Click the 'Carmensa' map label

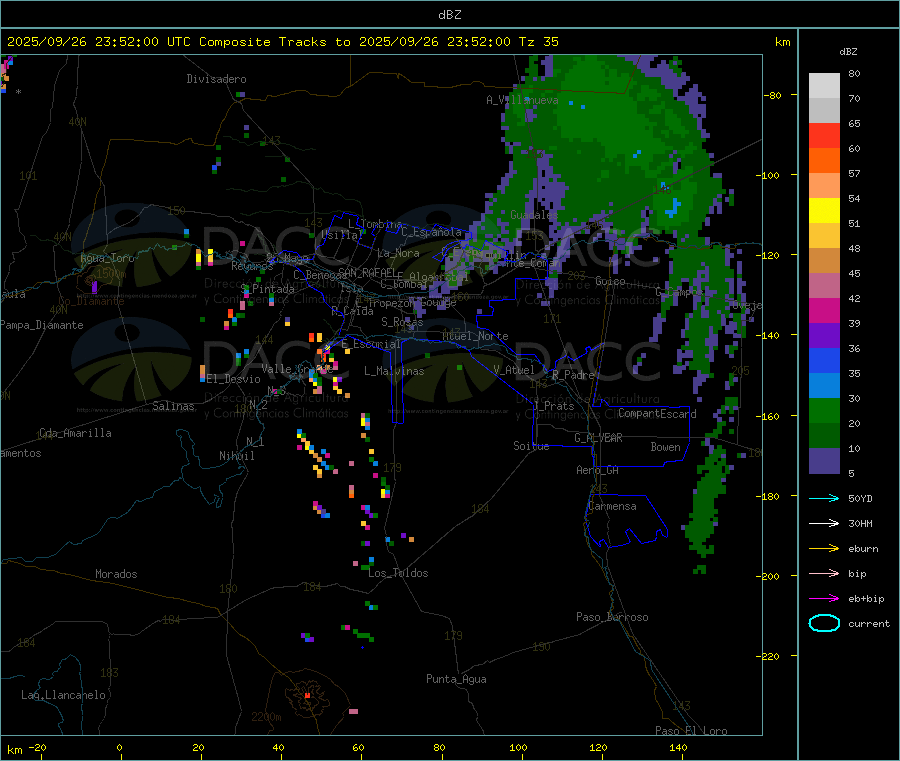pos(612,506)
